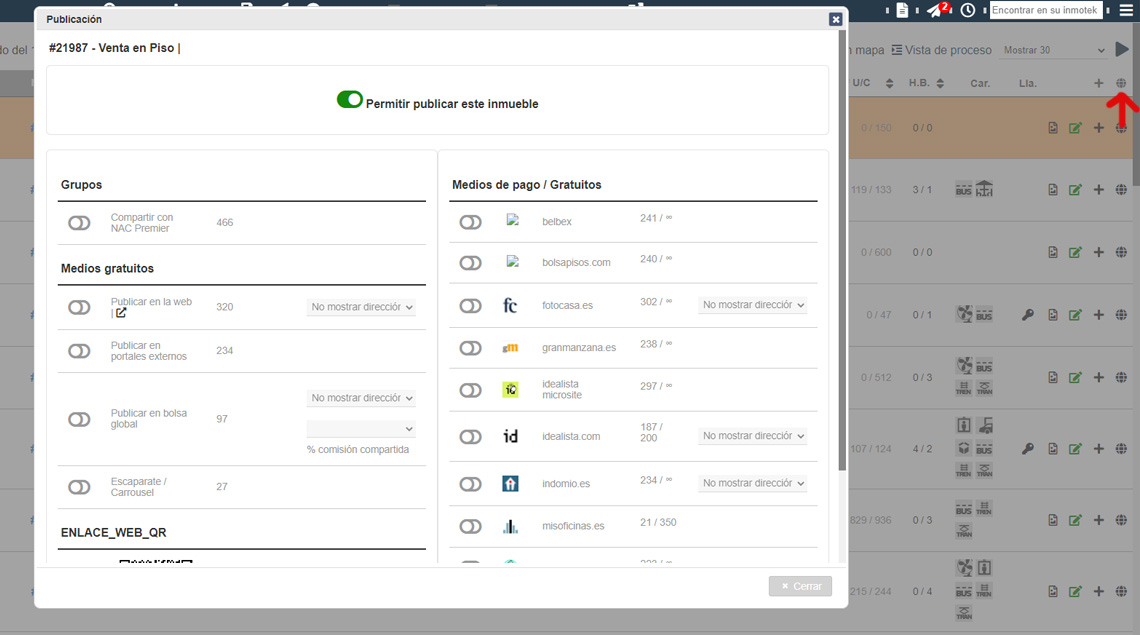The image size is (1140, 635).
Task: Toggle the bolsapisos.com portal switch
Action: [470, 263]
